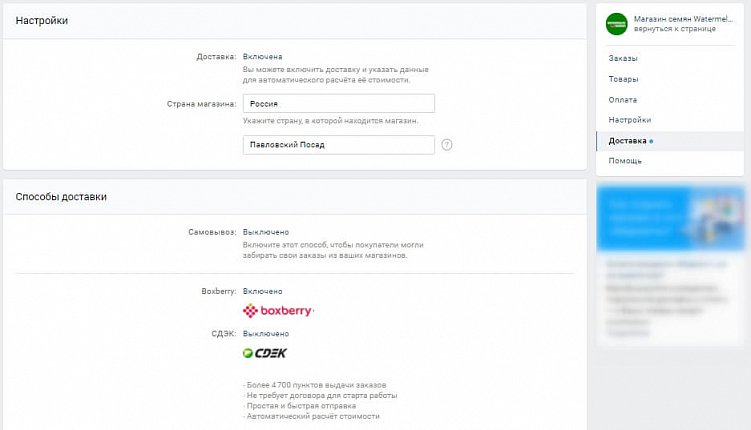Toggle the Доставка 'Включена' status
Viewport: 751px width, 430px height.
click(x=263, y=57)
